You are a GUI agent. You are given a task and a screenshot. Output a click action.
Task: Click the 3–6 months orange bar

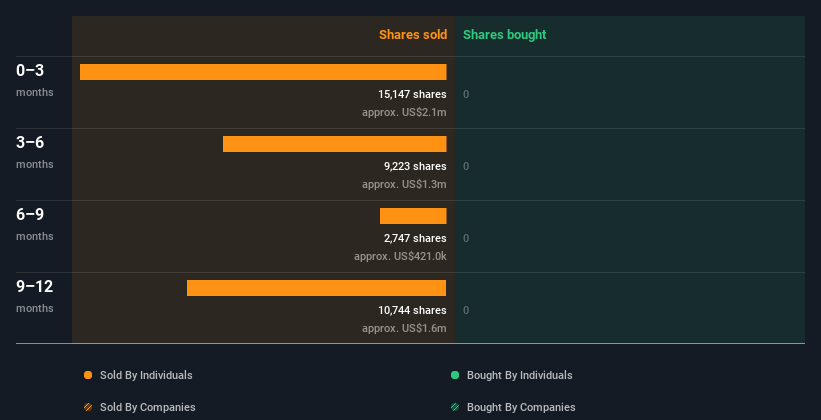coord(334,144)
